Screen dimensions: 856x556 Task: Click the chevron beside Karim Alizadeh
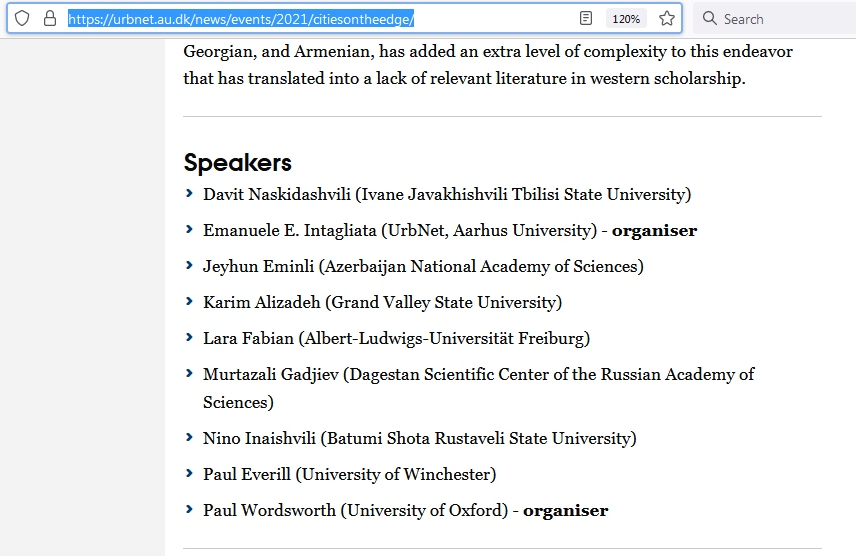pos(190,302)
